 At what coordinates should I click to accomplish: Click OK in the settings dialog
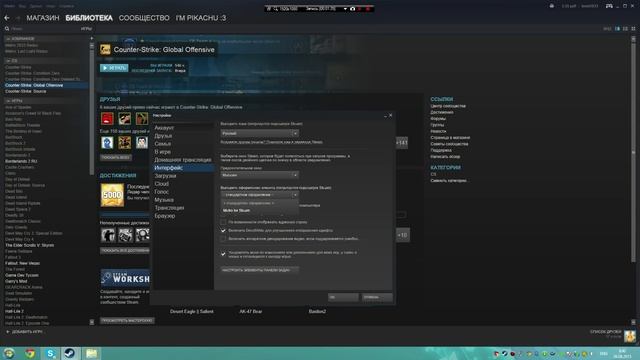[x=343, y=297]
